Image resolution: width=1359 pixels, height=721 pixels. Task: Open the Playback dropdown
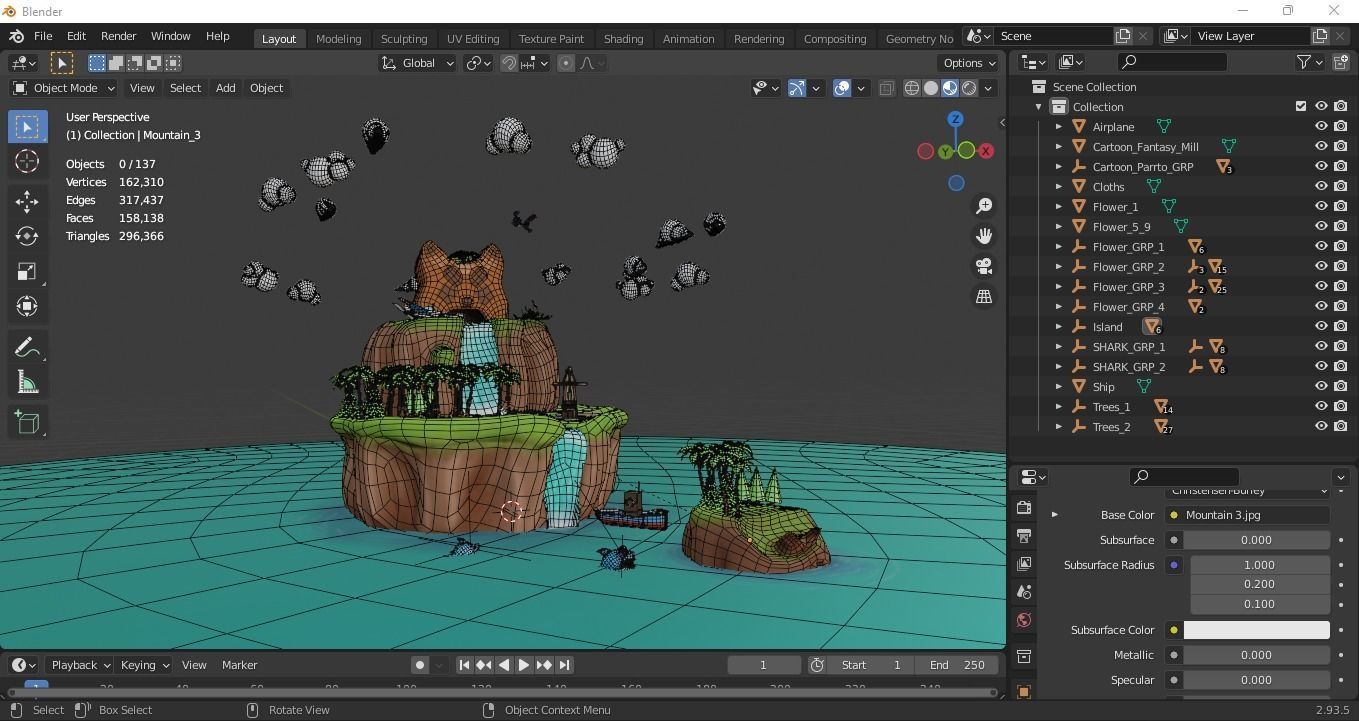pos(81,665)
